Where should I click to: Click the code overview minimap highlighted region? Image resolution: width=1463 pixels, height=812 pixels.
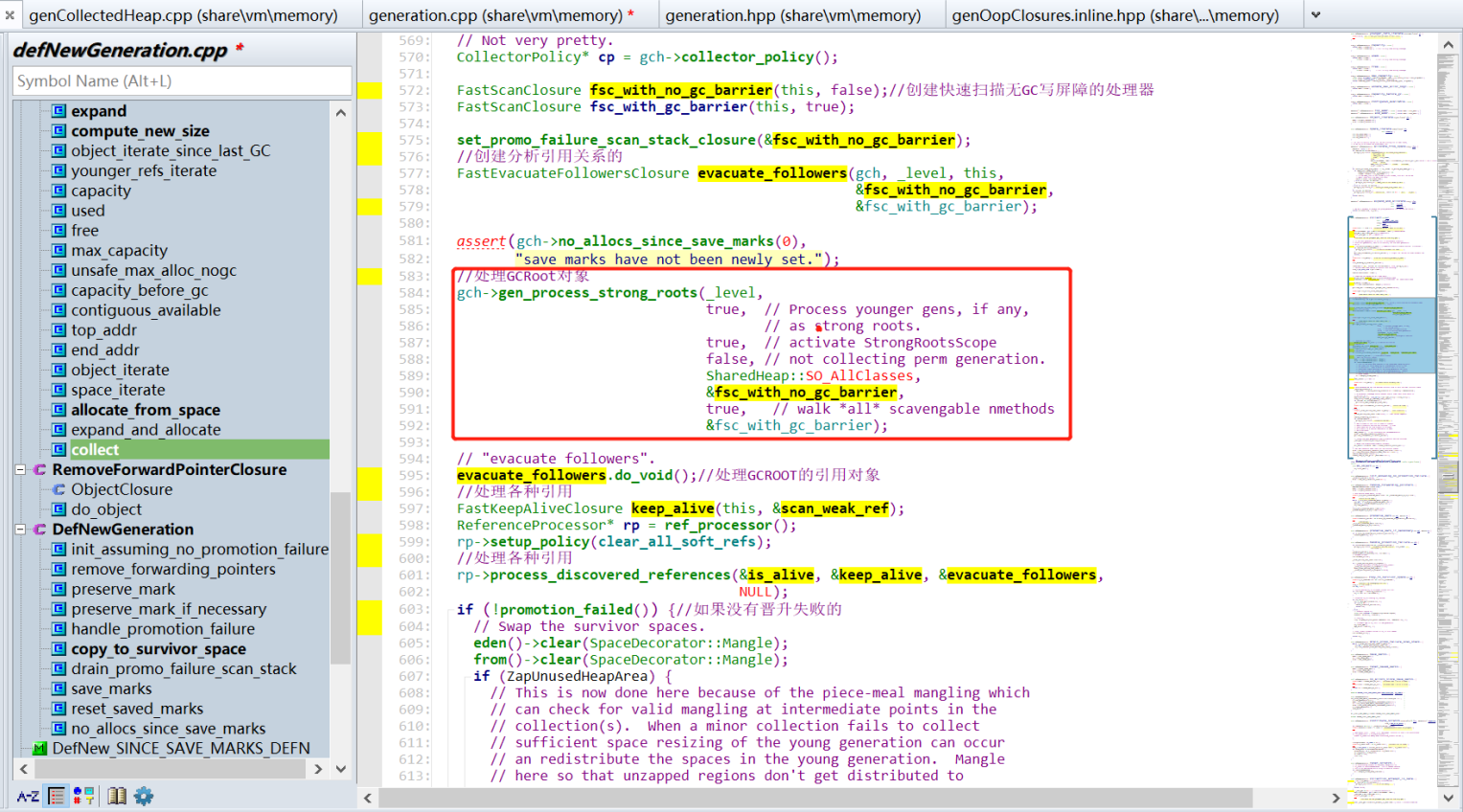coord(1392,335)
